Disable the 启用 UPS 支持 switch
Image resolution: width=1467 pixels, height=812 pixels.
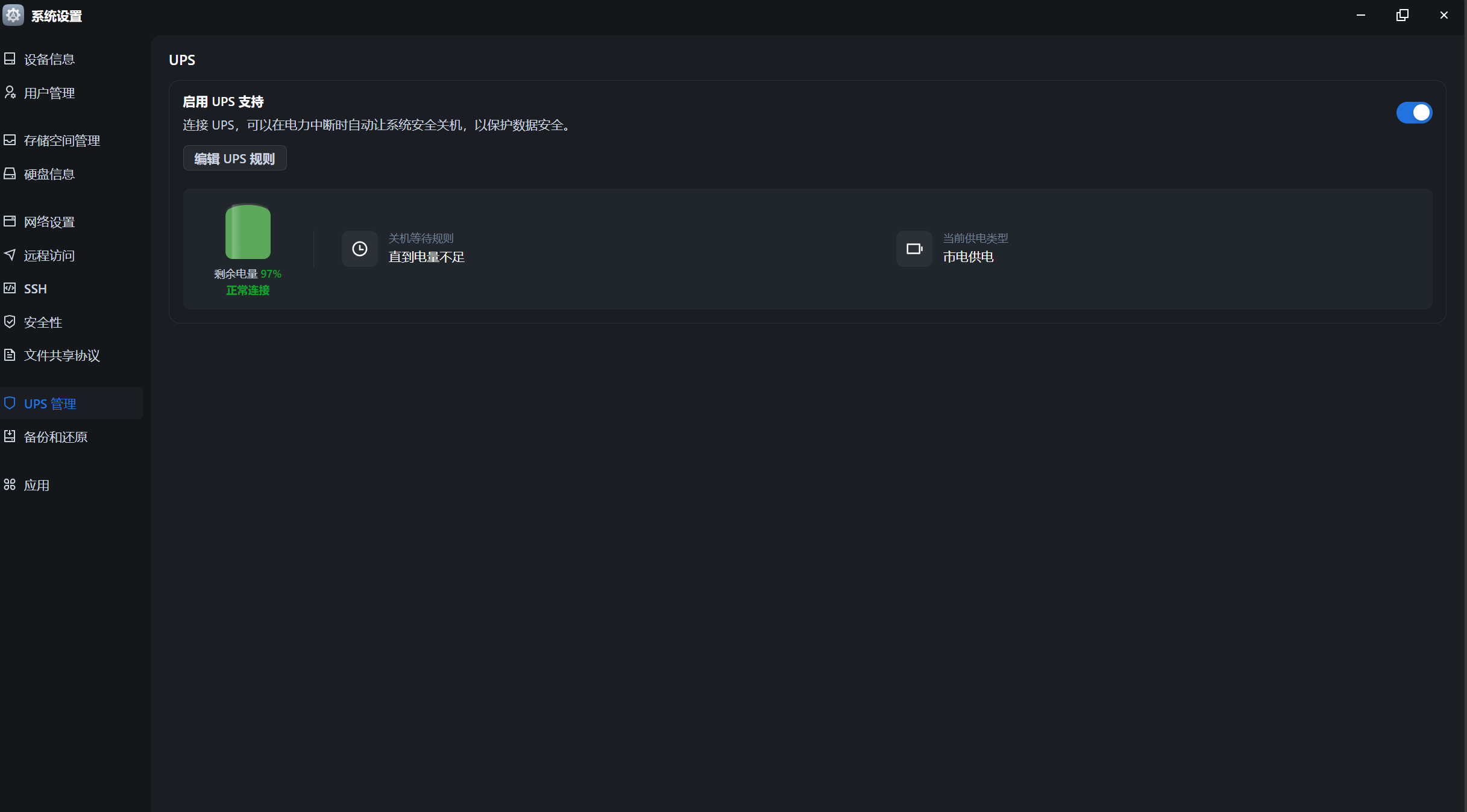[x=1414, y=113]
